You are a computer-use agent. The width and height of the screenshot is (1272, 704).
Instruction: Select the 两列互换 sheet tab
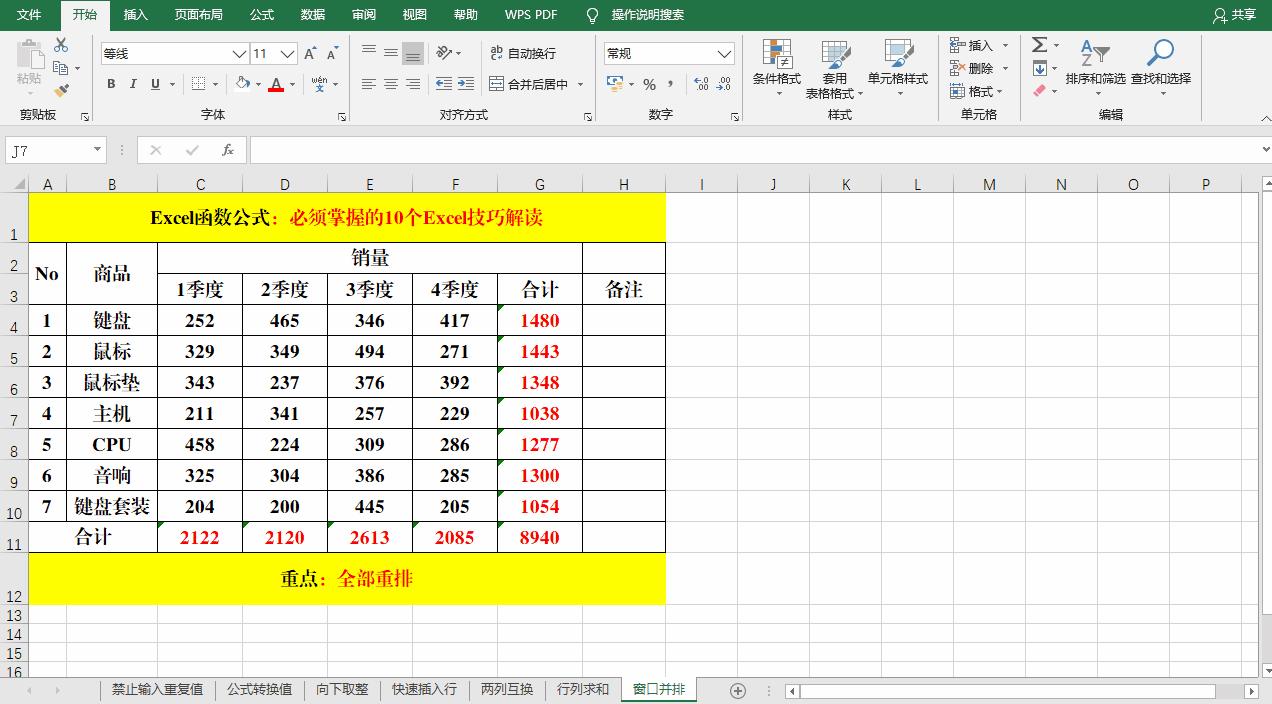(x=507, y=689)
